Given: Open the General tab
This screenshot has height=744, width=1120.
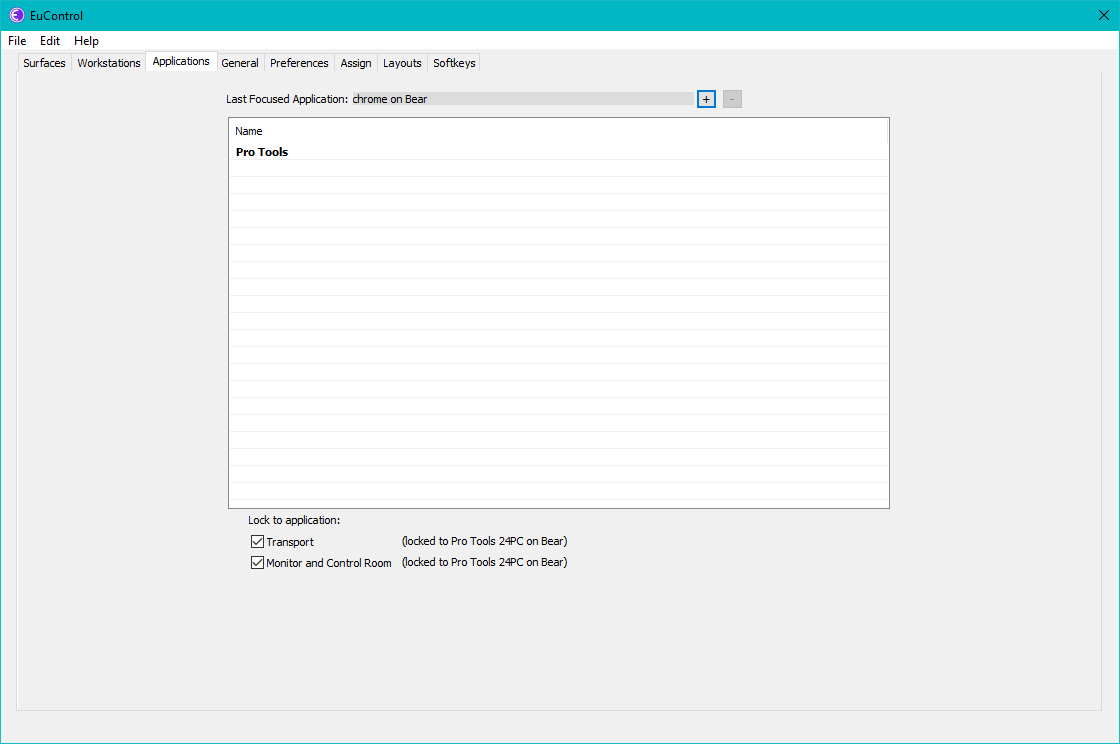Looking at the screenshot, I should [240, 63].
